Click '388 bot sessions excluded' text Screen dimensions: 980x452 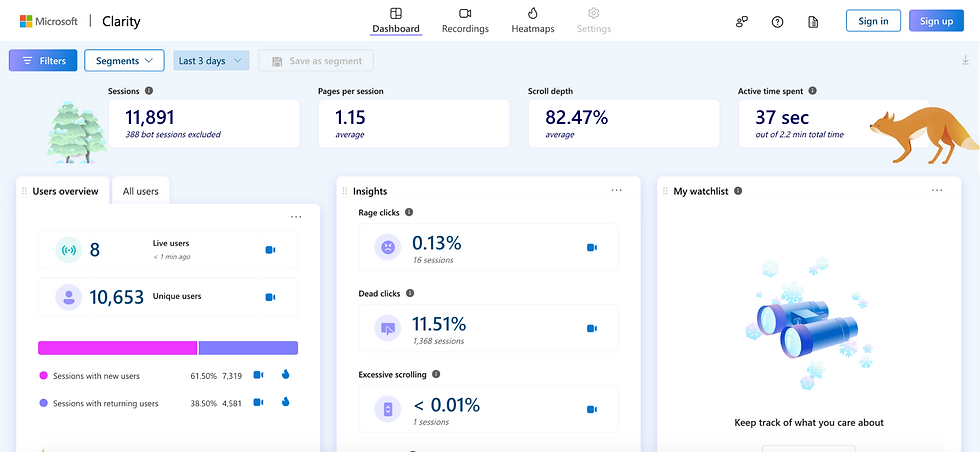click(x=173, y=134)
